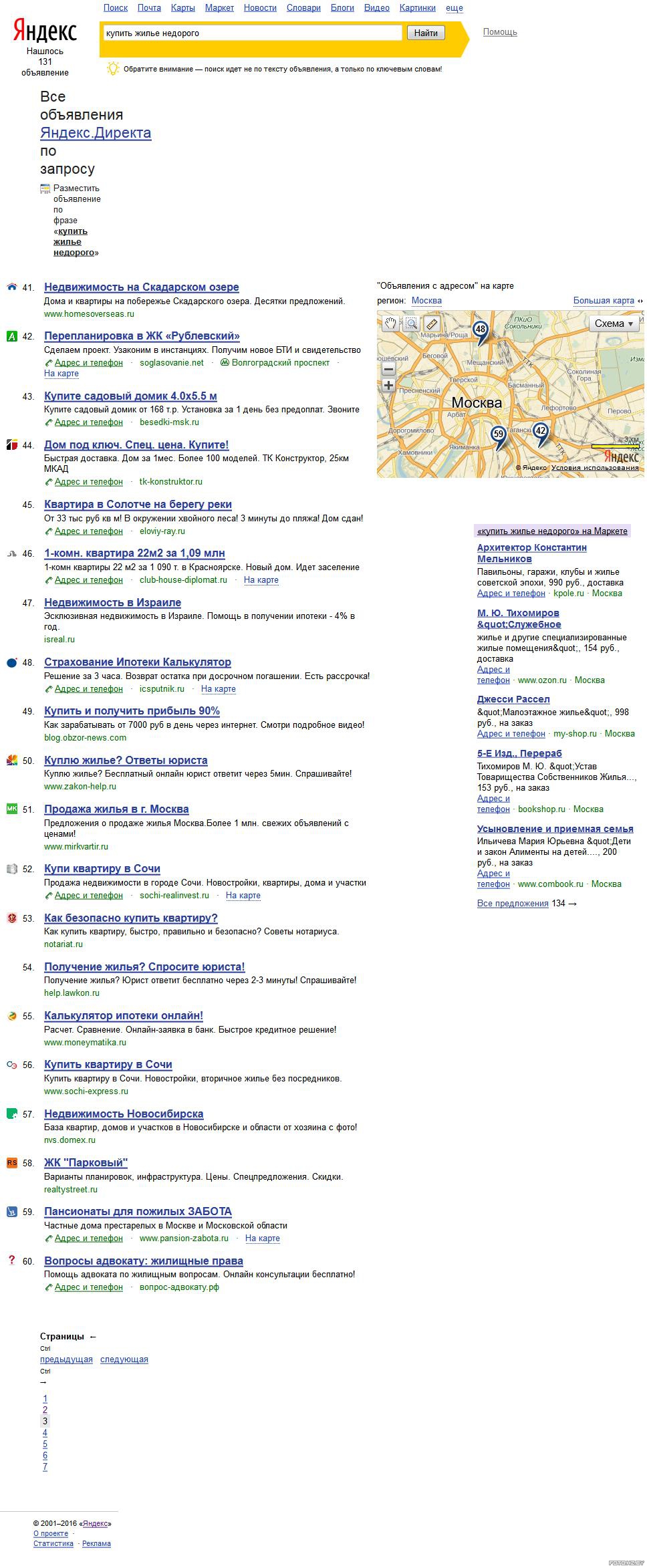Click the place-ad icon beside Разместить объявление
The height and width of the screenshot is (1568, 647).
pyautogui.click(x=45, y=188)
